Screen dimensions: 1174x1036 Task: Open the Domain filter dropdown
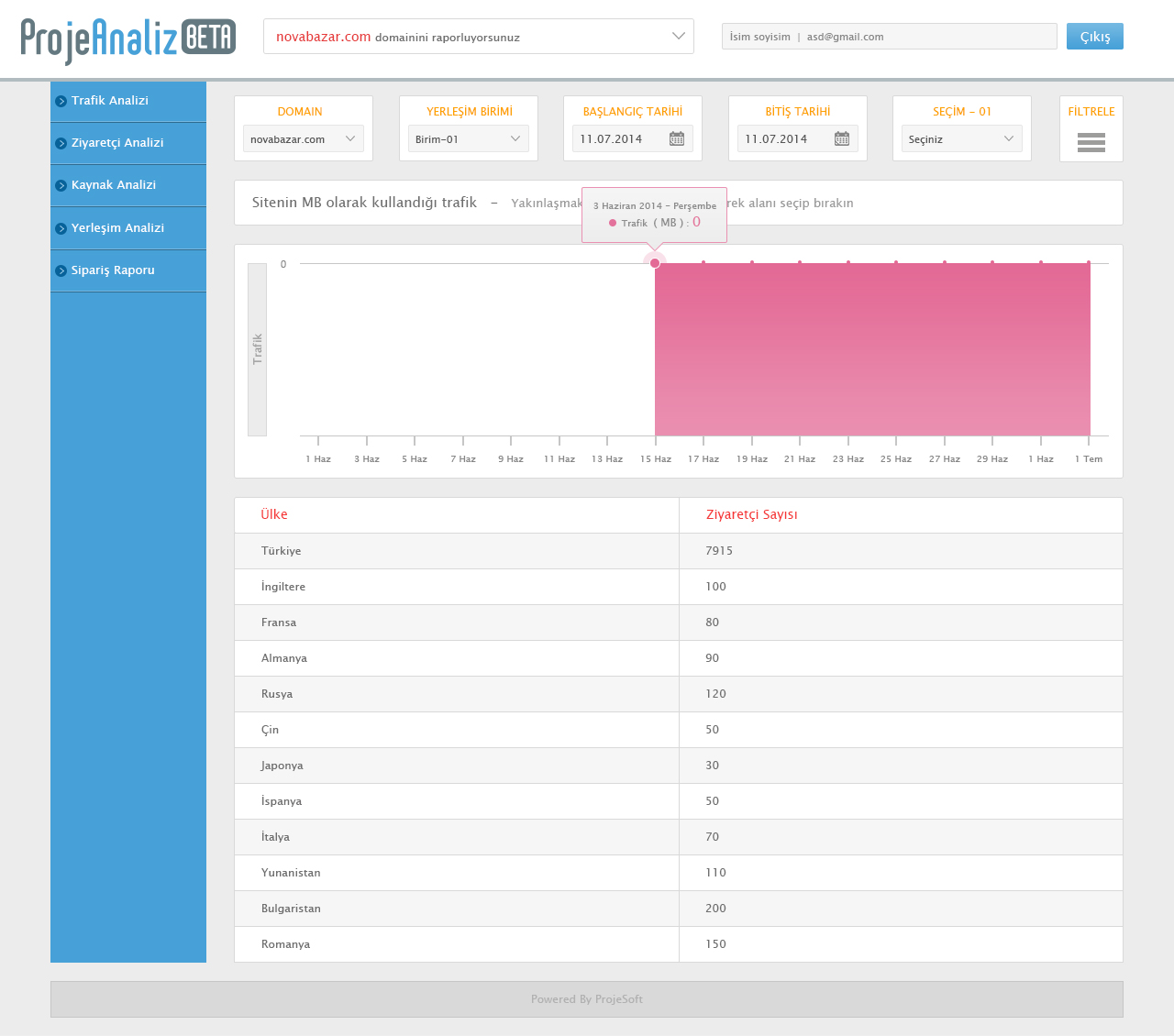(x=304, y=139)
